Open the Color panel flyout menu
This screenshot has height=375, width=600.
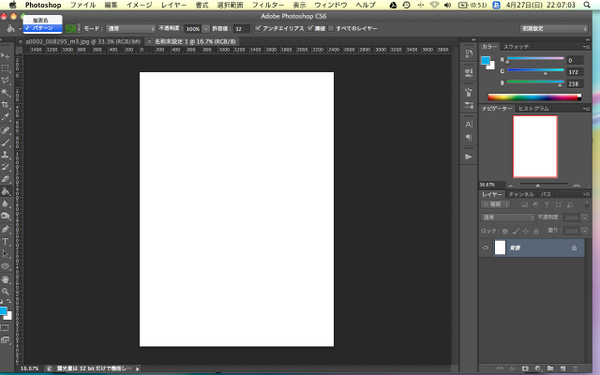587,46
